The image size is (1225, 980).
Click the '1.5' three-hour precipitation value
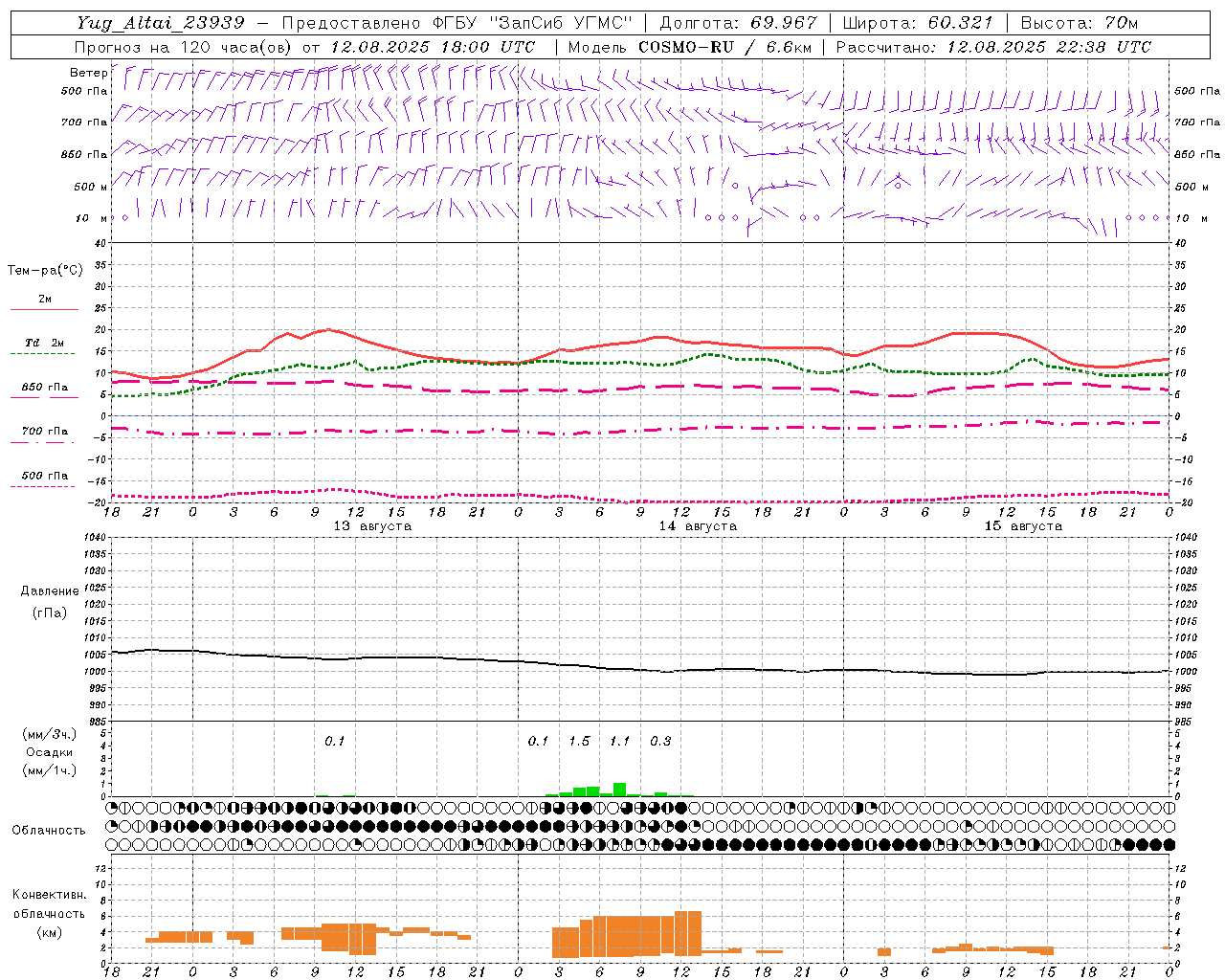point(579,742)
